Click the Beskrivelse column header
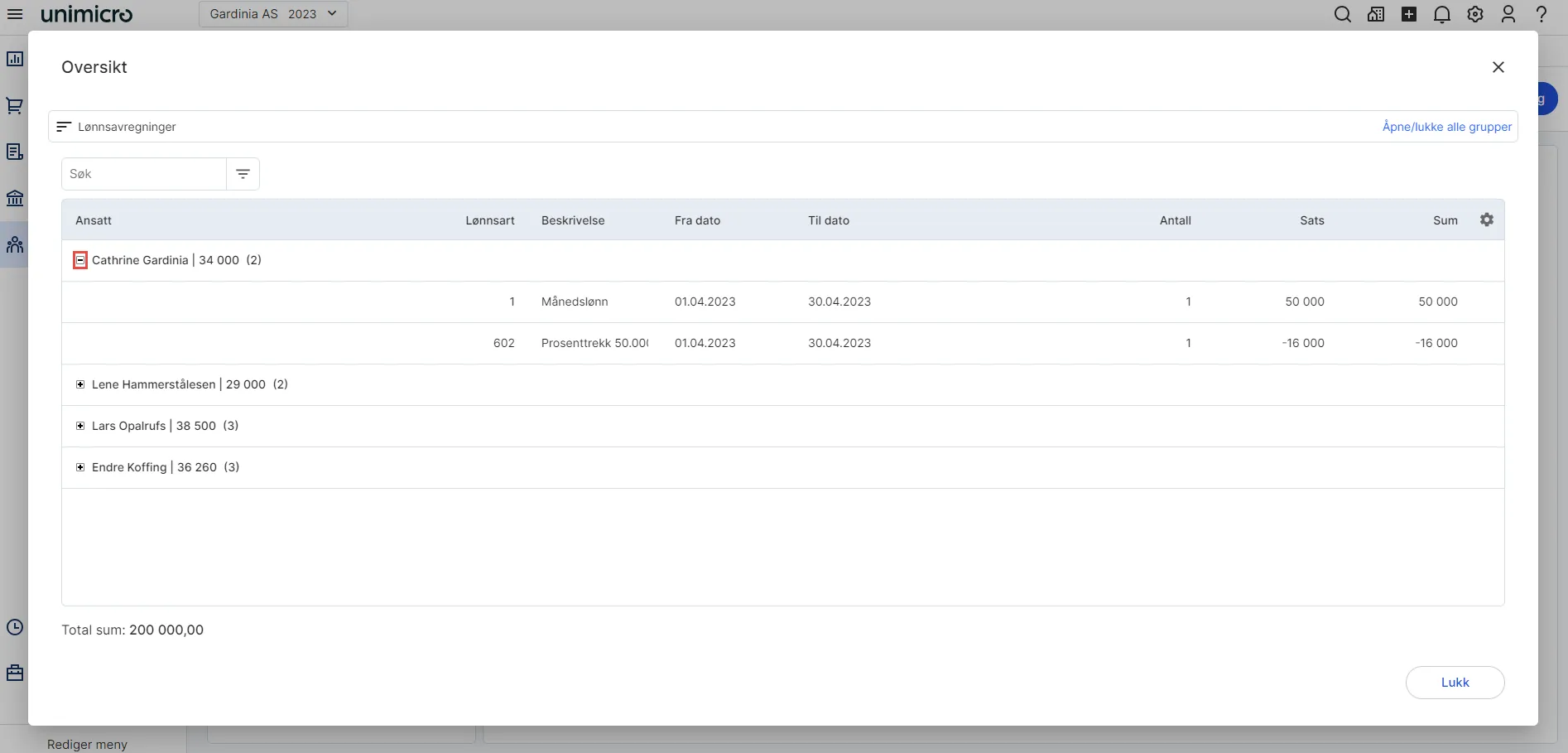Viewport: 1568px width, 753px height. point(573,220)
